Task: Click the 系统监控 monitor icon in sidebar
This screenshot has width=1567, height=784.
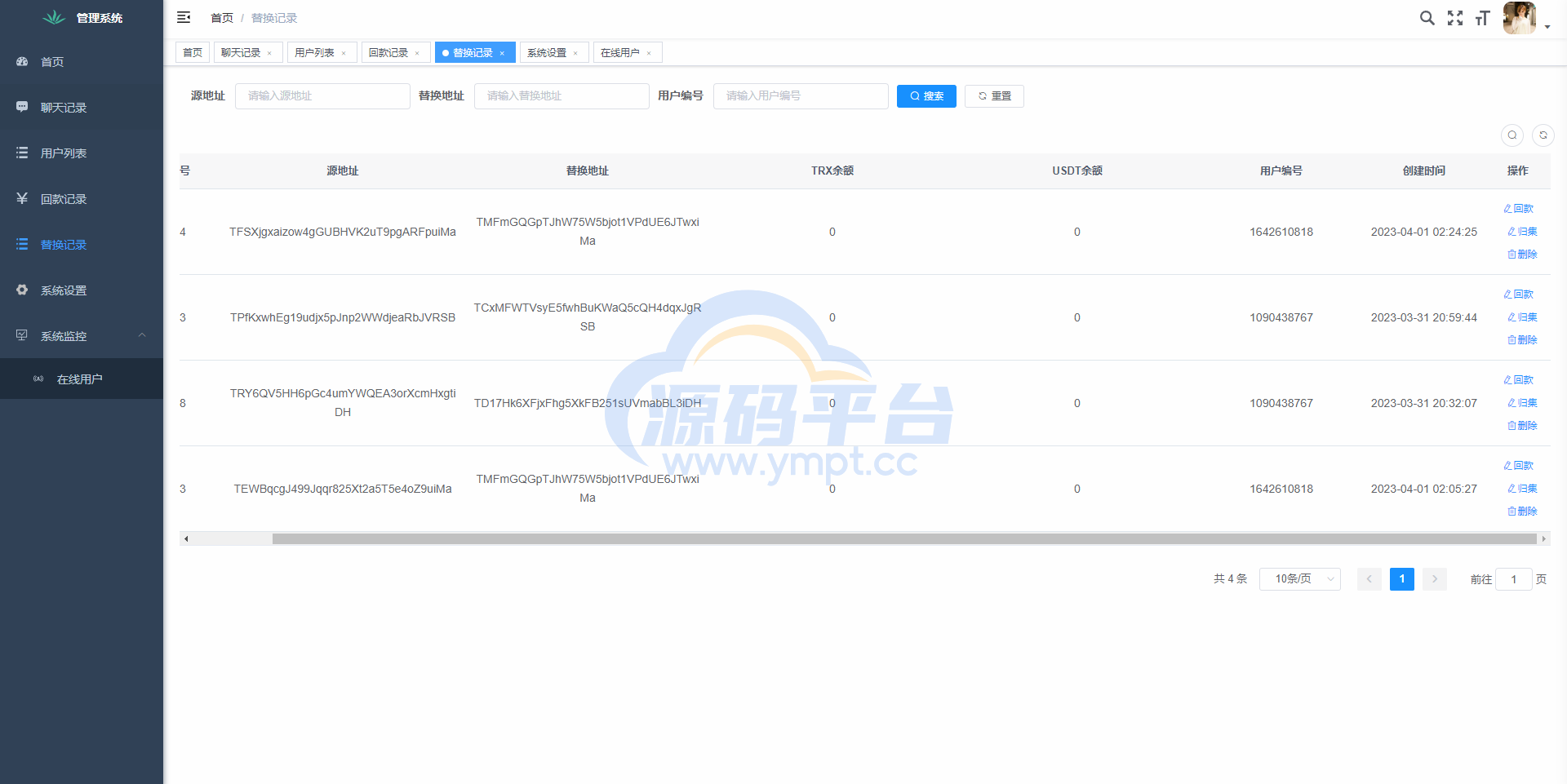Action: coord(22,336)
